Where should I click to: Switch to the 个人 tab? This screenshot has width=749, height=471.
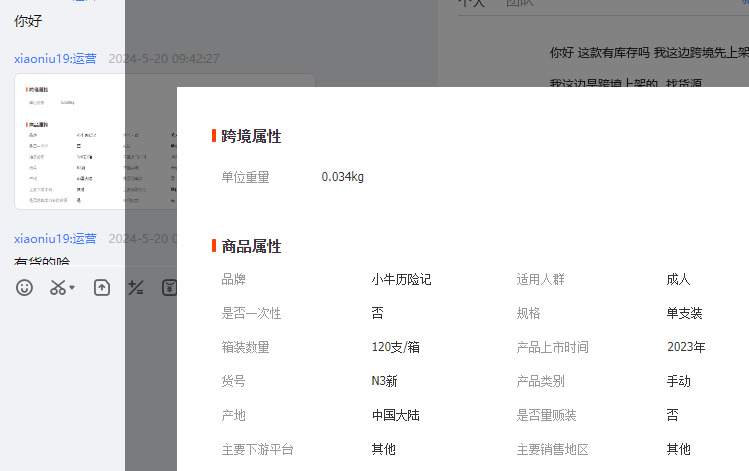(471, 3)
